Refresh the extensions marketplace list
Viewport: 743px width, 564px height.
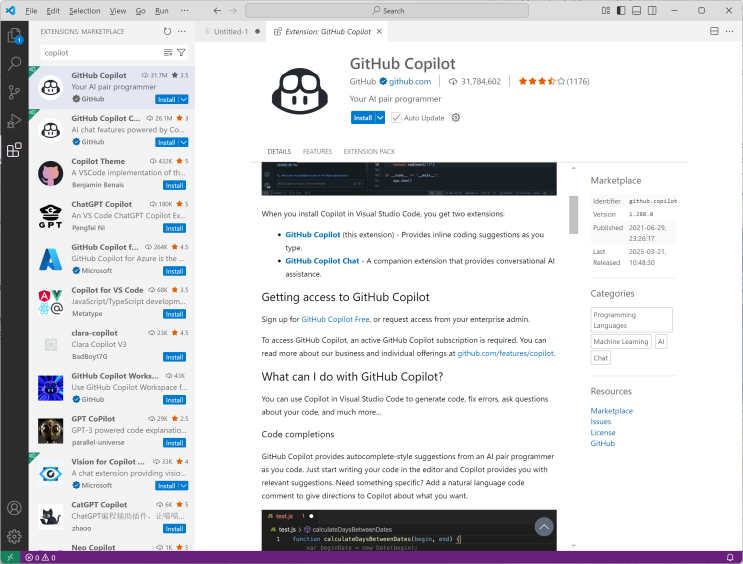coord(167,31)
